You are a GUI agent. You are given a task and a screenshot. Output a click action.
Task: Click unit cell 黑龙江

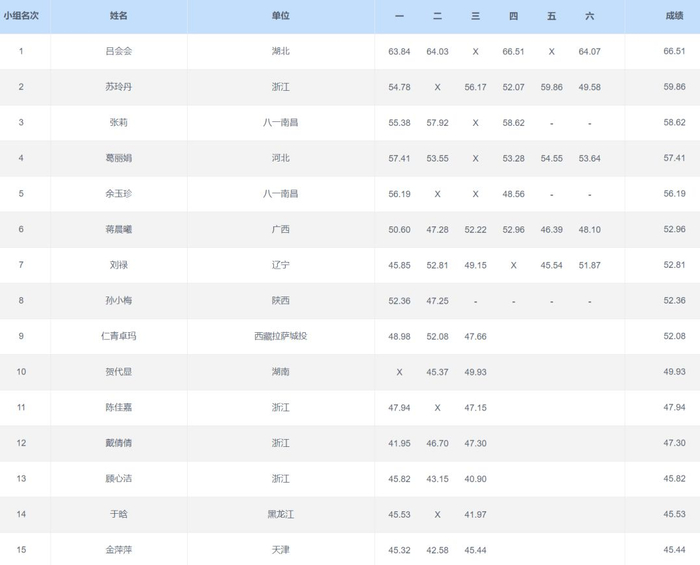click(280, 514)
